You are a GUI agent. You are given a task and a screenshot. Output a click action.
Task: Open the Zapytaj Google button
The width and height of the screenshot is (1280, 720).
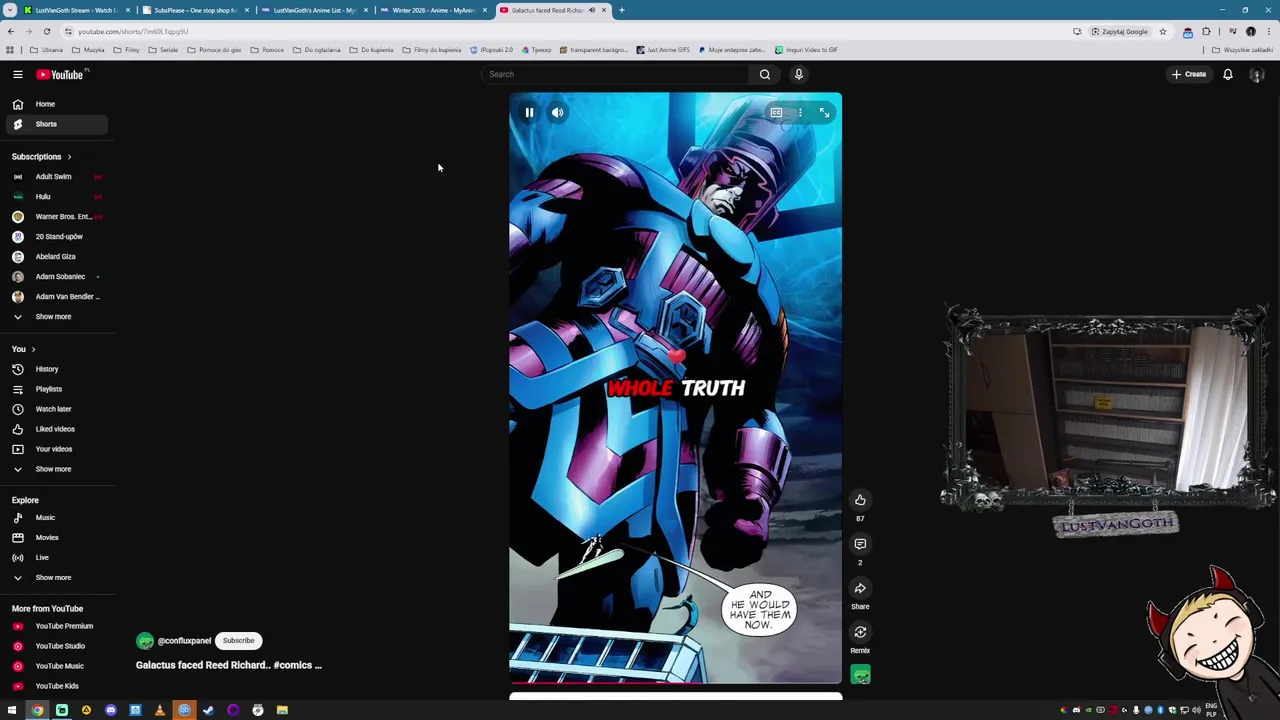(1120, 31)
